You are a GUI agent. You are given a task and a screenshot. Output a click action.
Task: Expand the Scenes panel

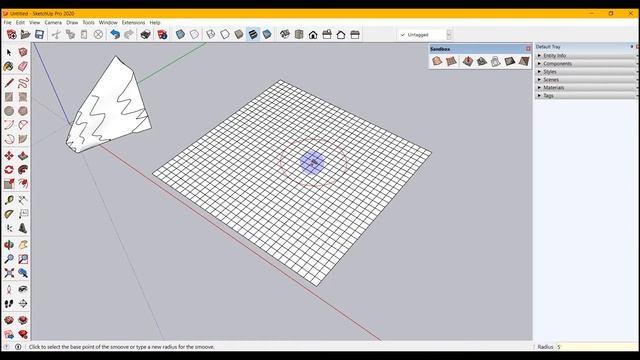tap(586, 79)
